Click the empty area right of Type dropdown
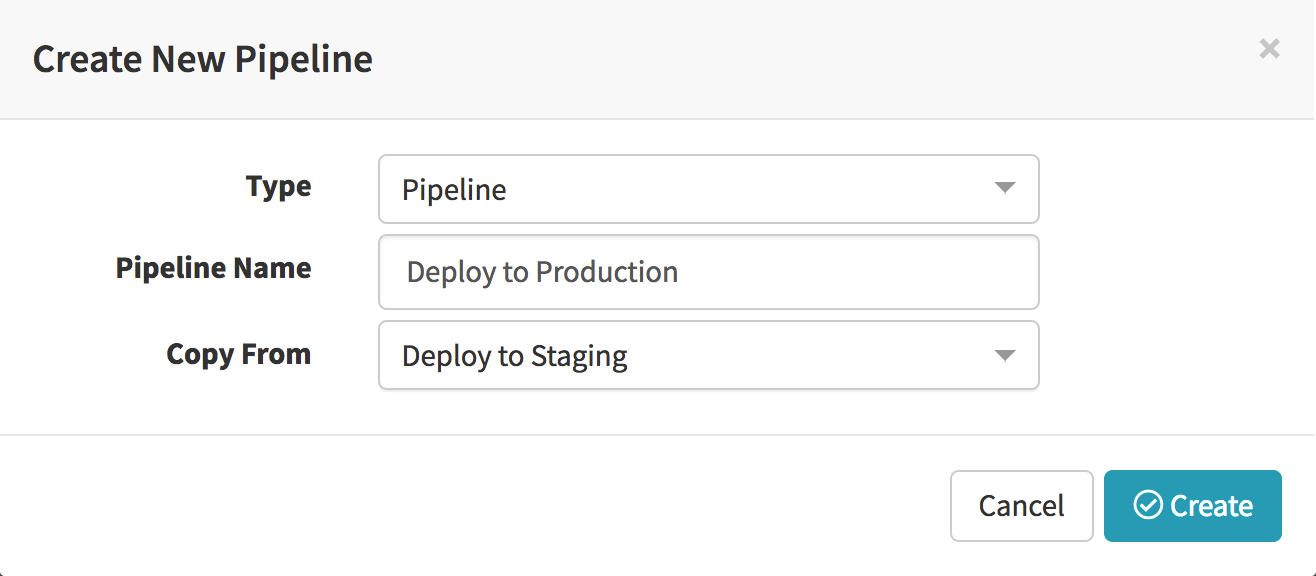 [x=1170, y=189]
